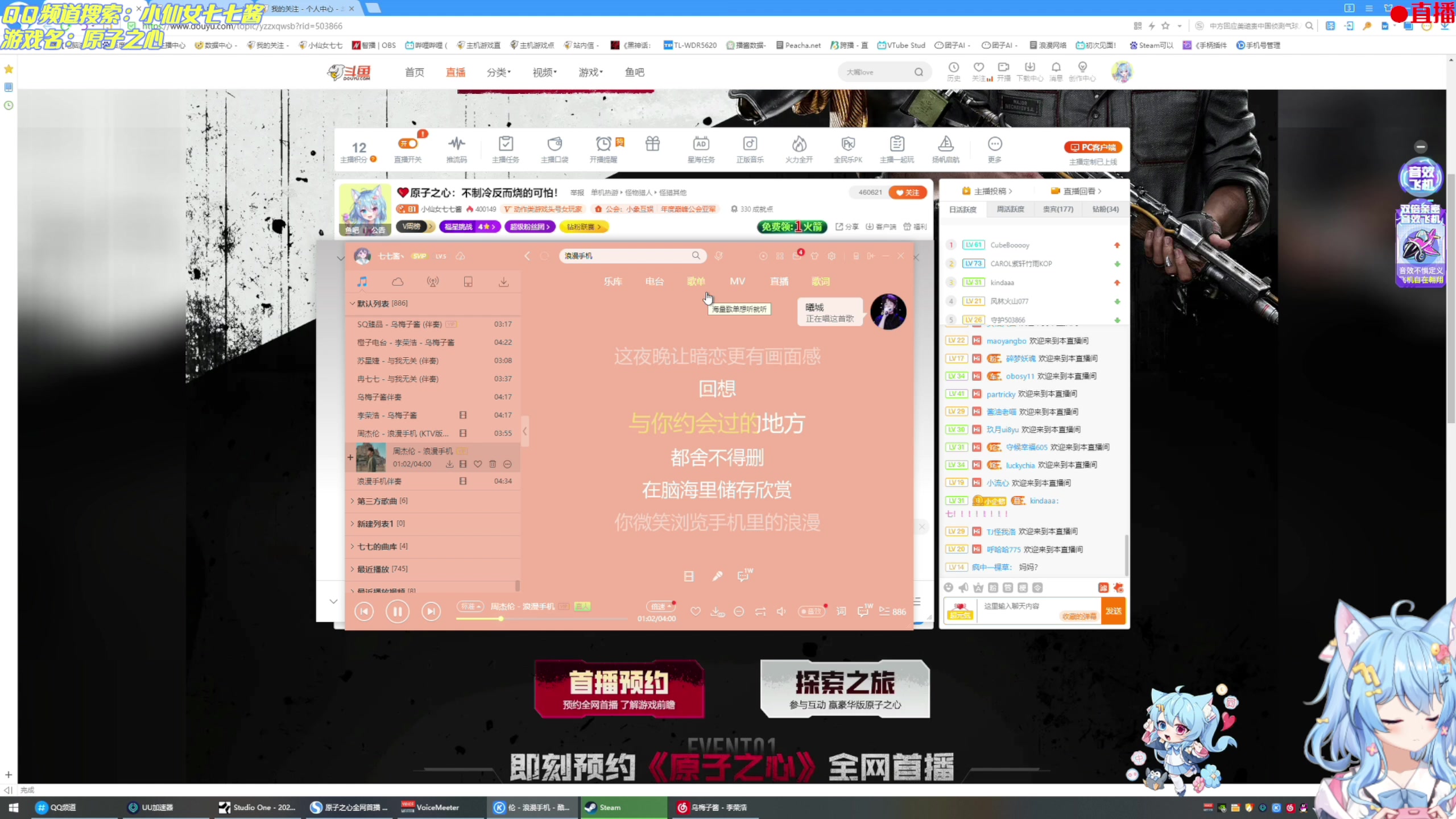
Task: Click the microphone karaoke icon under lyrics
Action: click(717, 576)
